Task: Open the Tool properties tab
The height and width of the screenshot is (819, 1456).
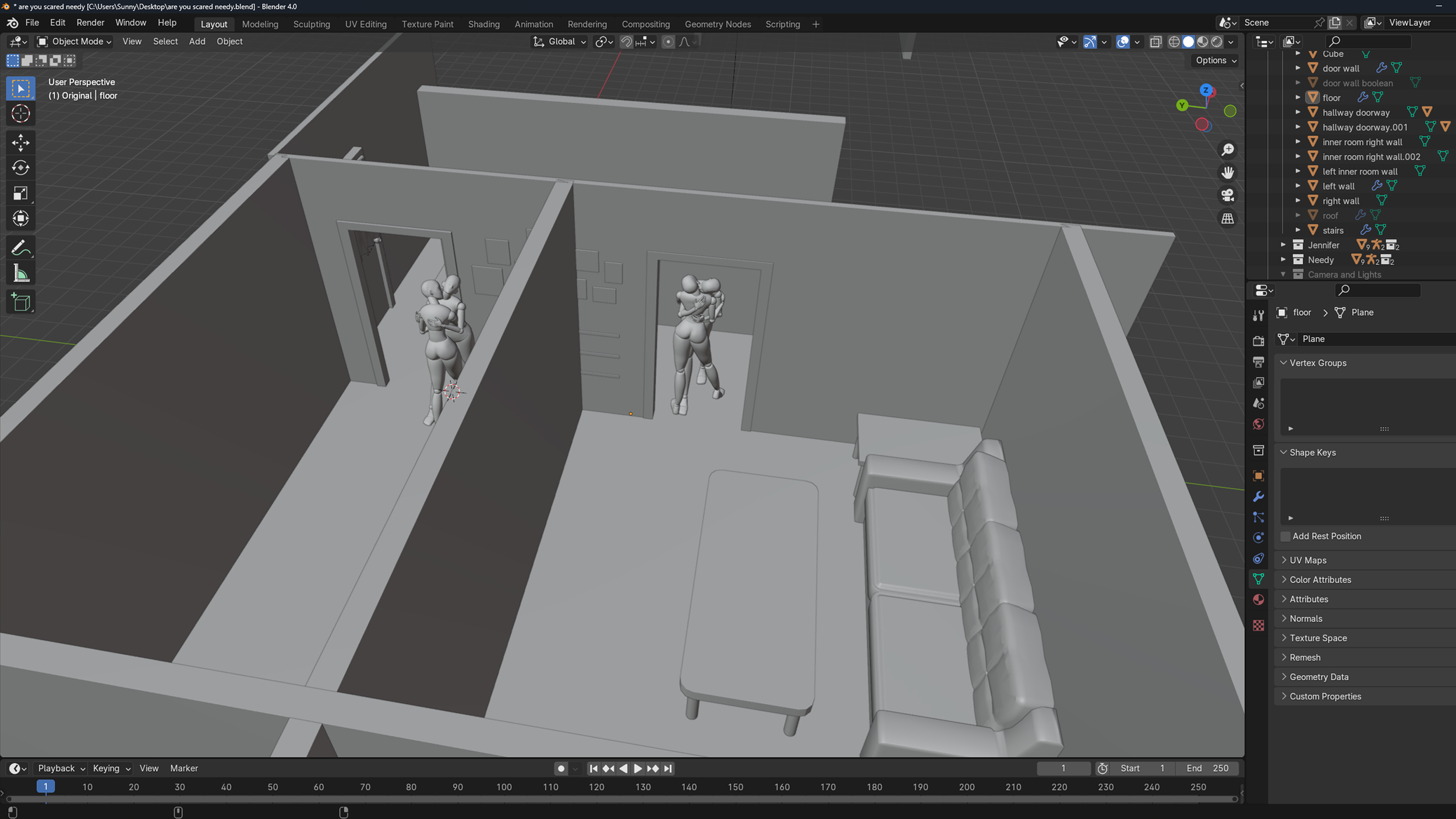Action: click(1259, 315)
